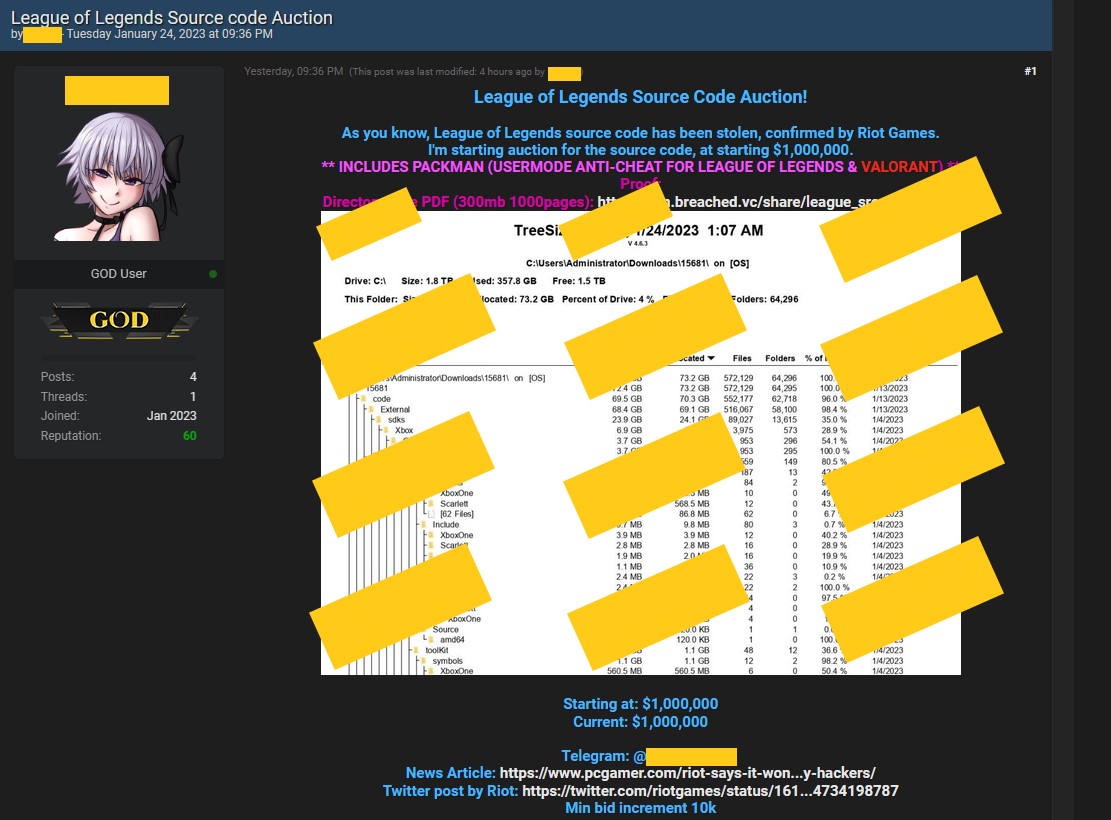Click the folder icon next to External
The image size is (1111, 820).
[373, 409]
